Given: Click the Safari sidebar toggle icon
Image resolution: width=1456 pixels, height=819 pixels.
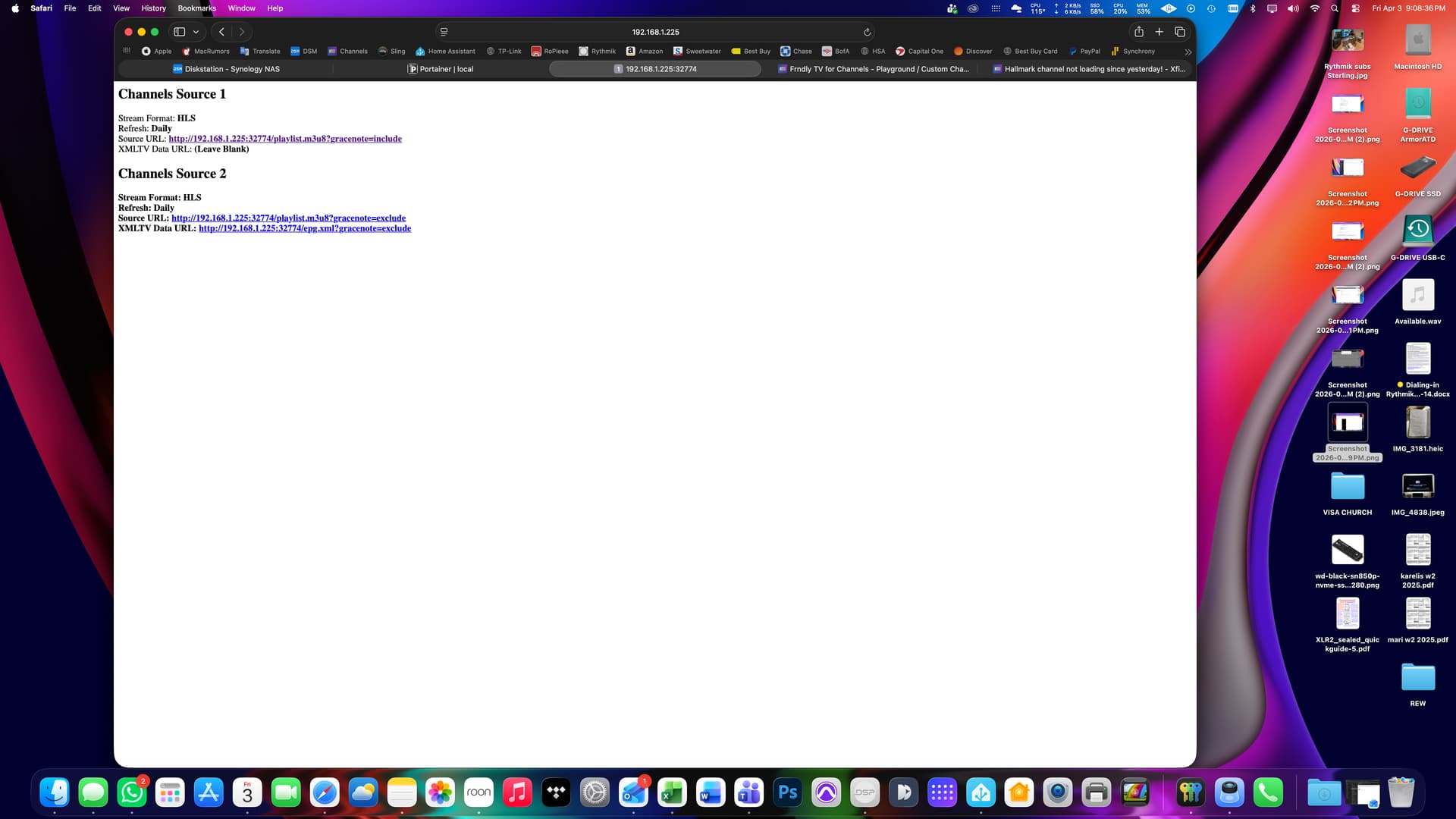Looking at the screenshot, I should click(x=179, y=32).
